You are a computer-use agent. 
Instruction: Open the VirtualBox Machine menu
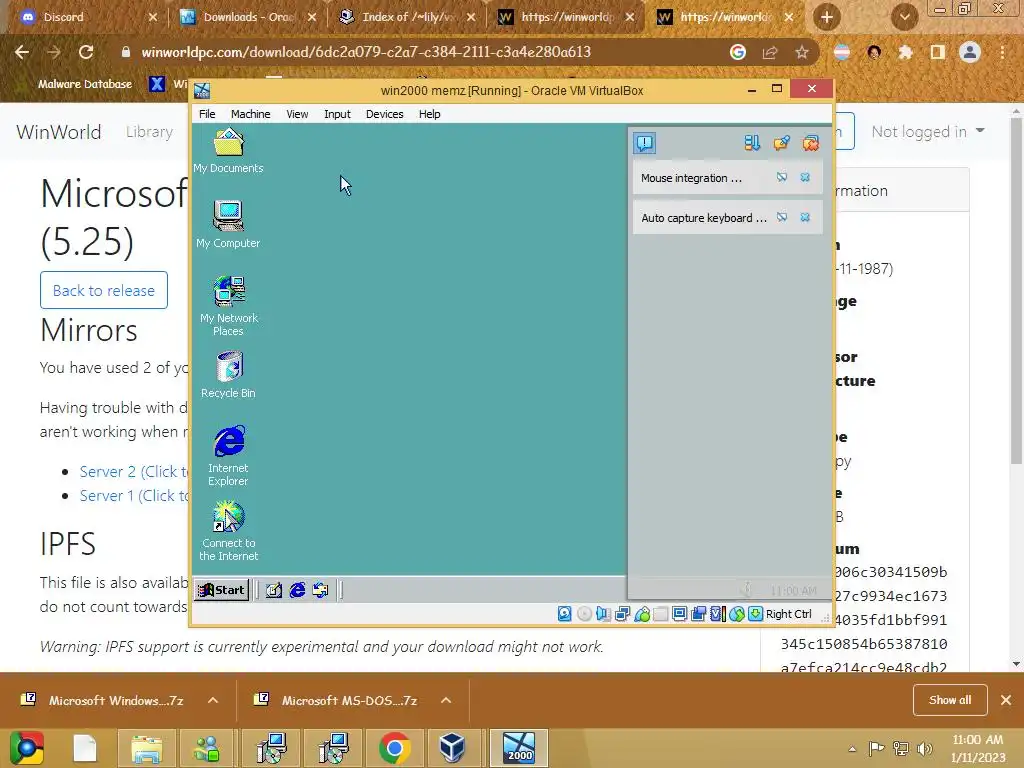tap(250, 114)
